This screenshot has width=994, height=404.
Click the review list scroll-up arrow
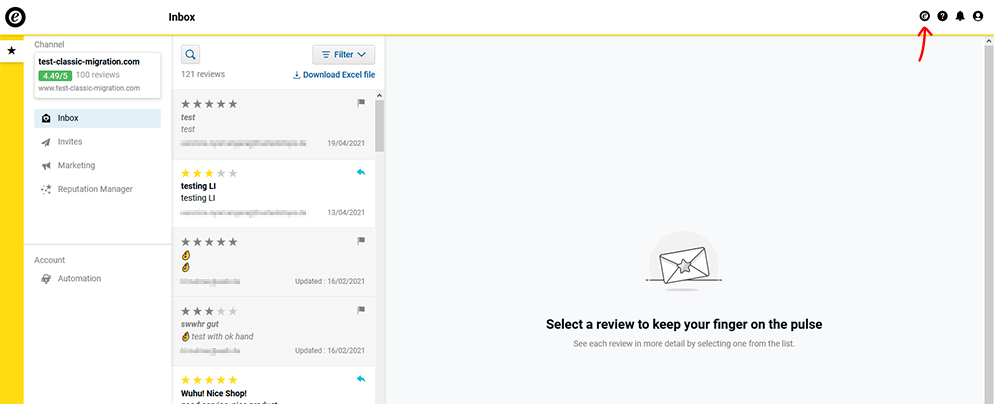click(380, 95)
